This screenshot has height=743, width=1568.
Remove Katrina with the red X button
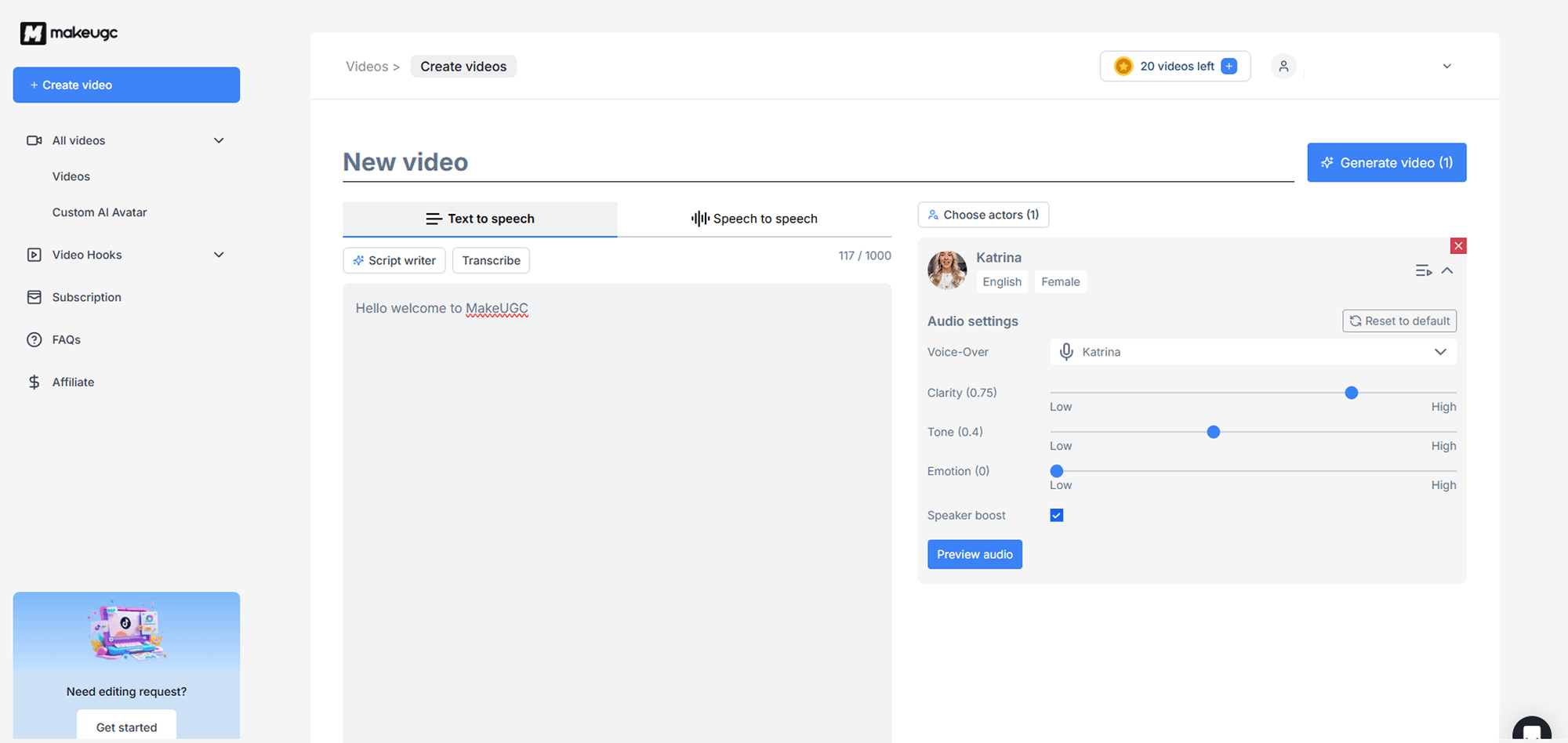1458,245
